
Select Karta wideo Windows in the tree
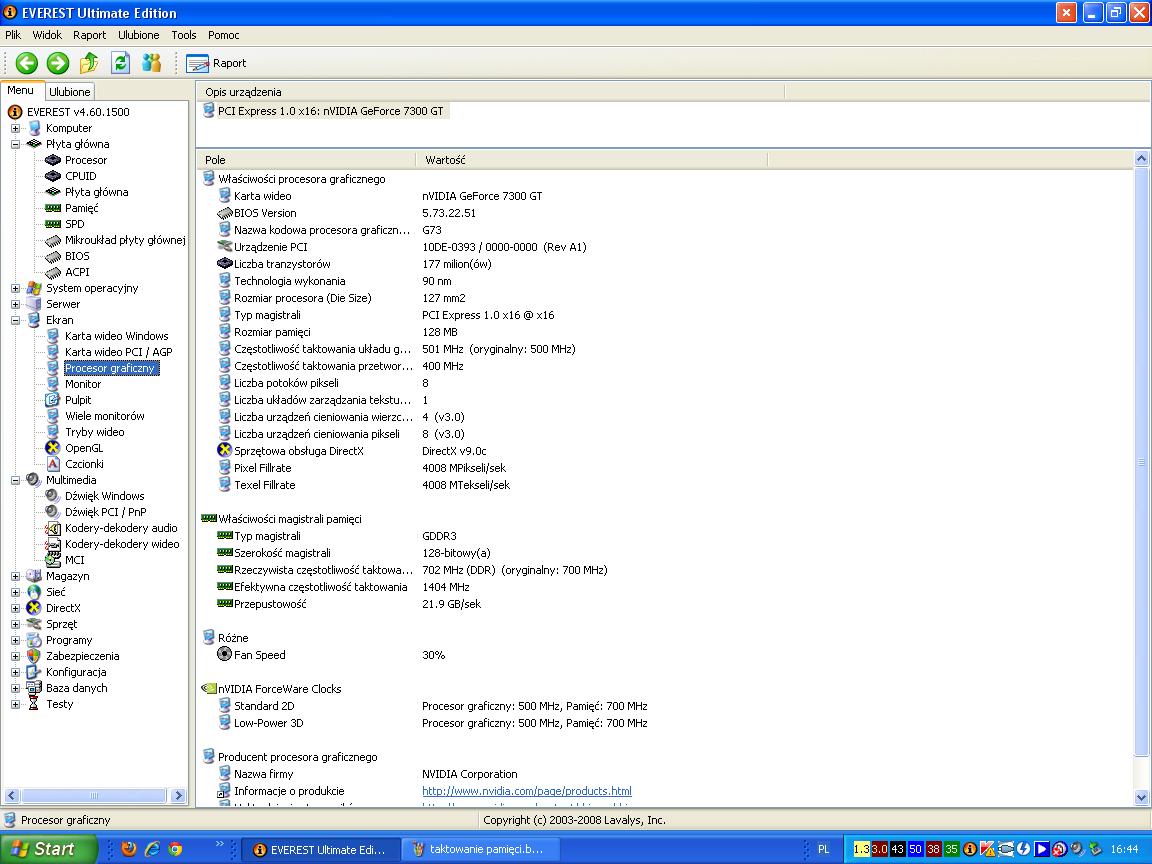pos(116,336)
